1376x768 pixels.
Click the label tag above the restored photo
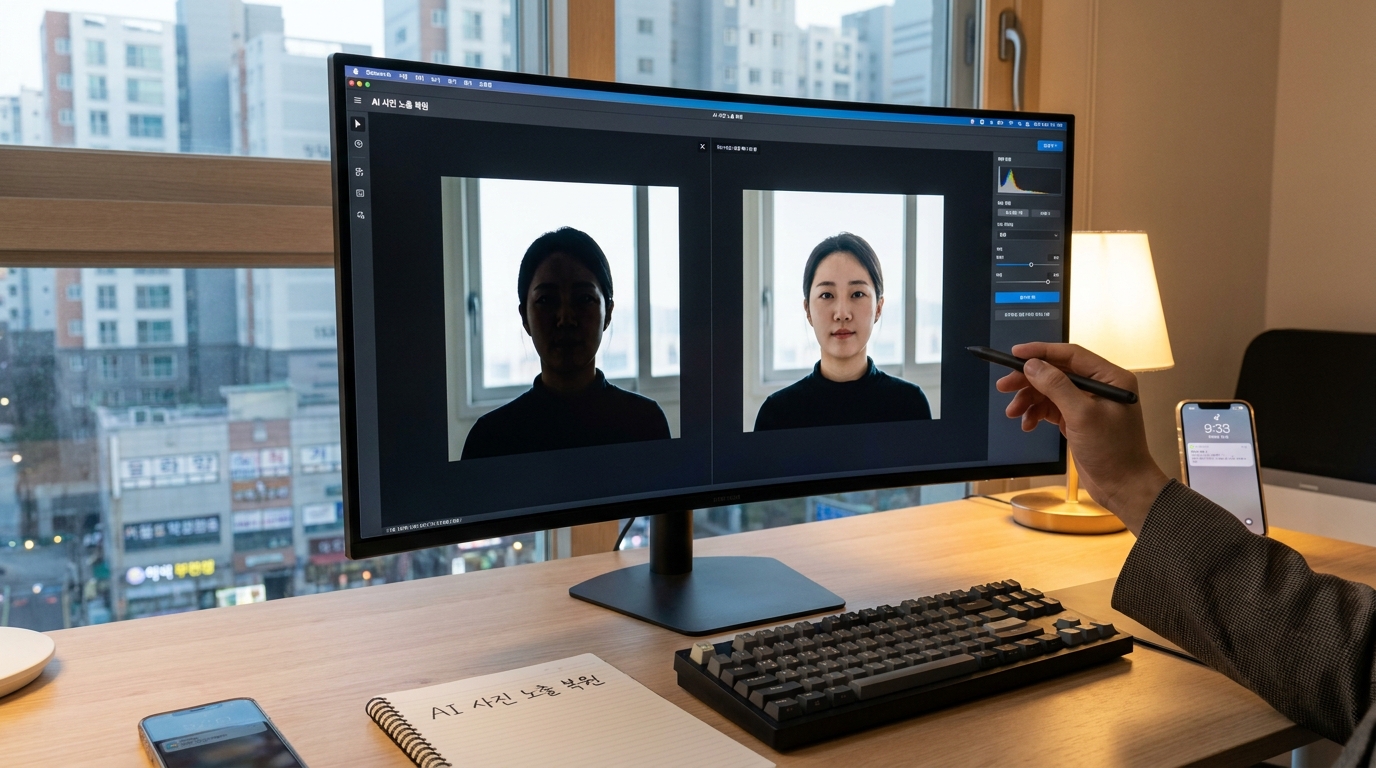tap(736, 149)
